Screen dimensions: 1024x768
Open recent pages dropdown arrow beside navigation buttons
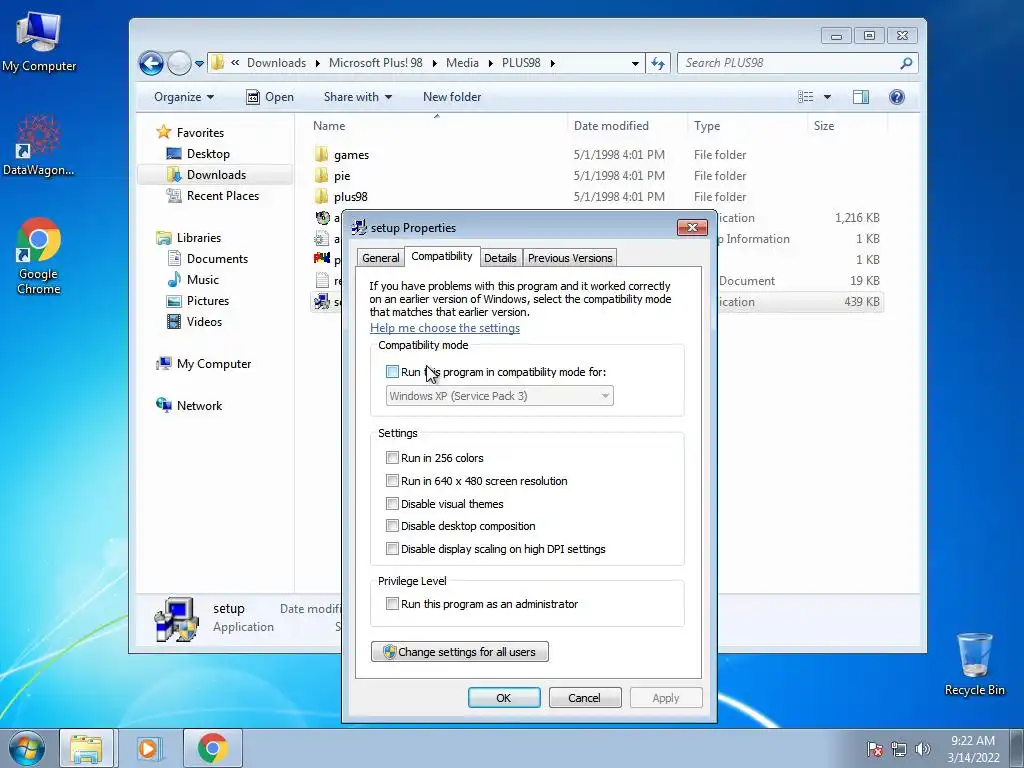pos(199,63)
